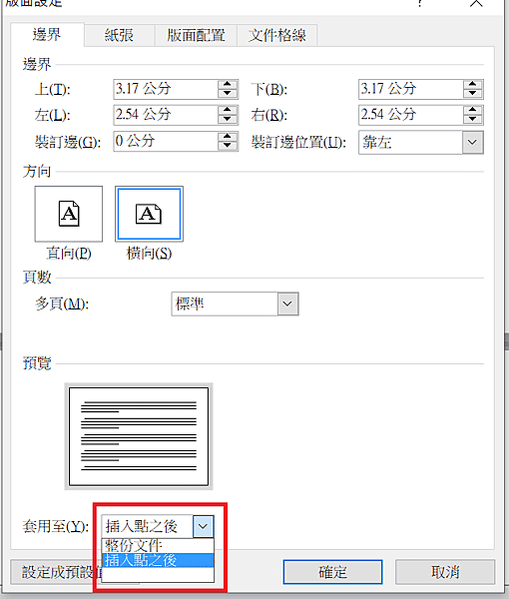Click the 左(L) margin input field
The image size is (509, 599).
click(x=165, y=115)
